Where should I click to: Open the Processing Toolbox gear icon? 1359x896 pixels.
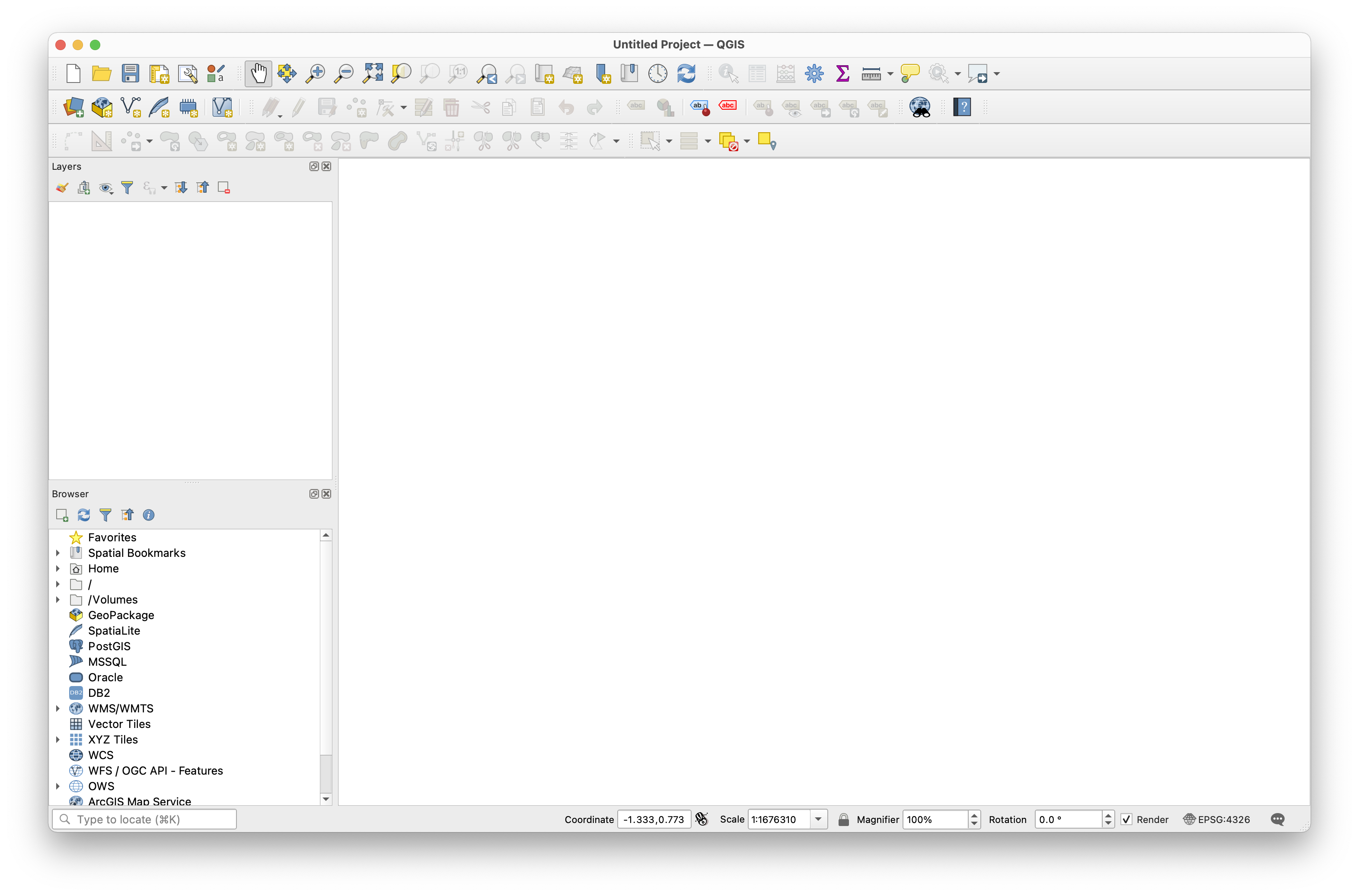[813, 74]
